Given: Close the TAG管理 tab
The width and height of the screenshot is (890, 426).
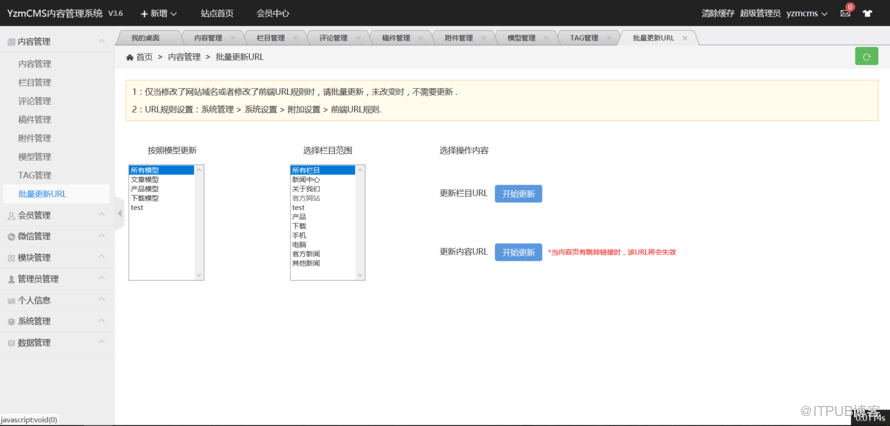Looking at the screenshot, I should (609, 38).
